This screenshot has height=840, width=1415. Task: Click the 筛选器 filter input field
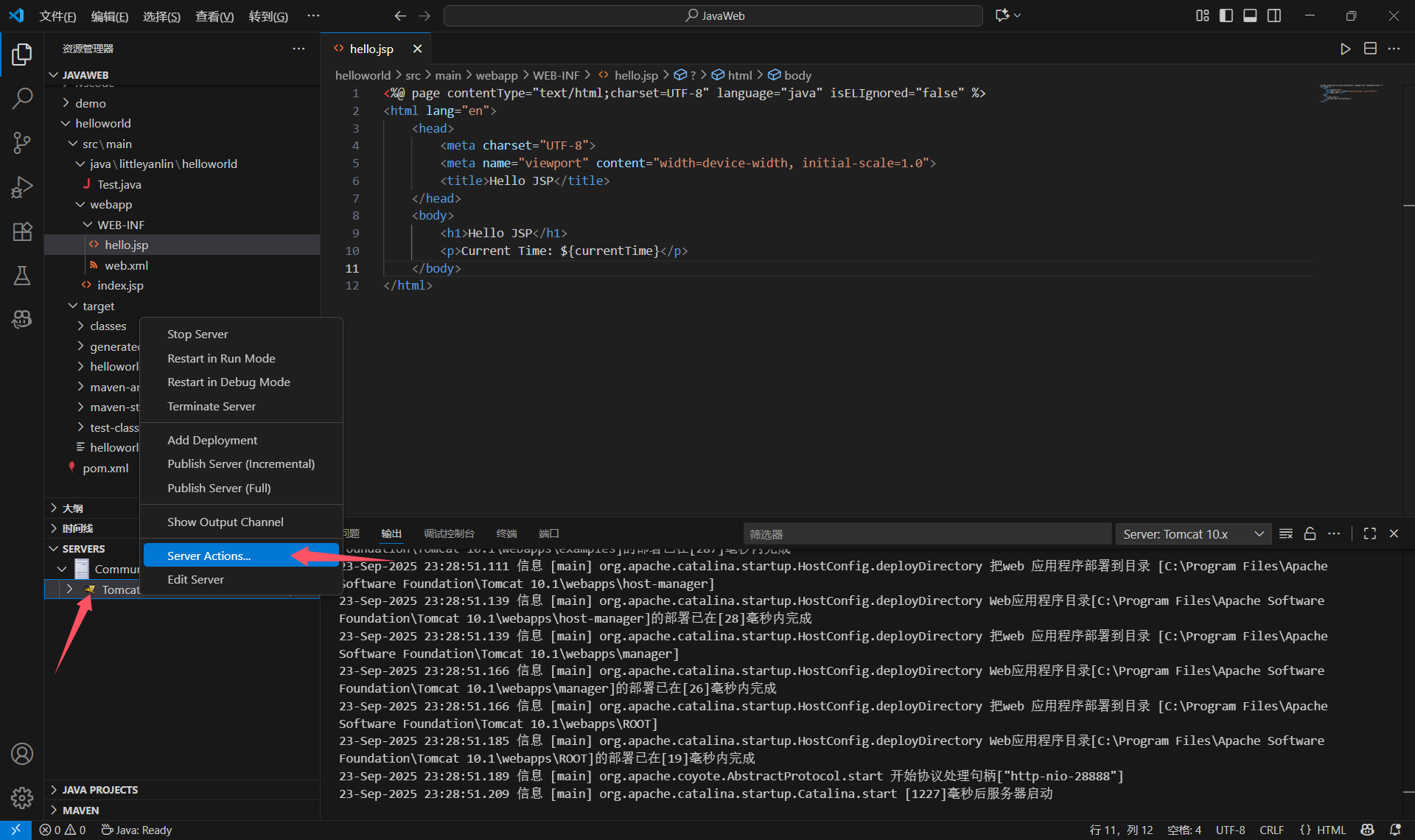pyautogui.click(x=926, y=534)
